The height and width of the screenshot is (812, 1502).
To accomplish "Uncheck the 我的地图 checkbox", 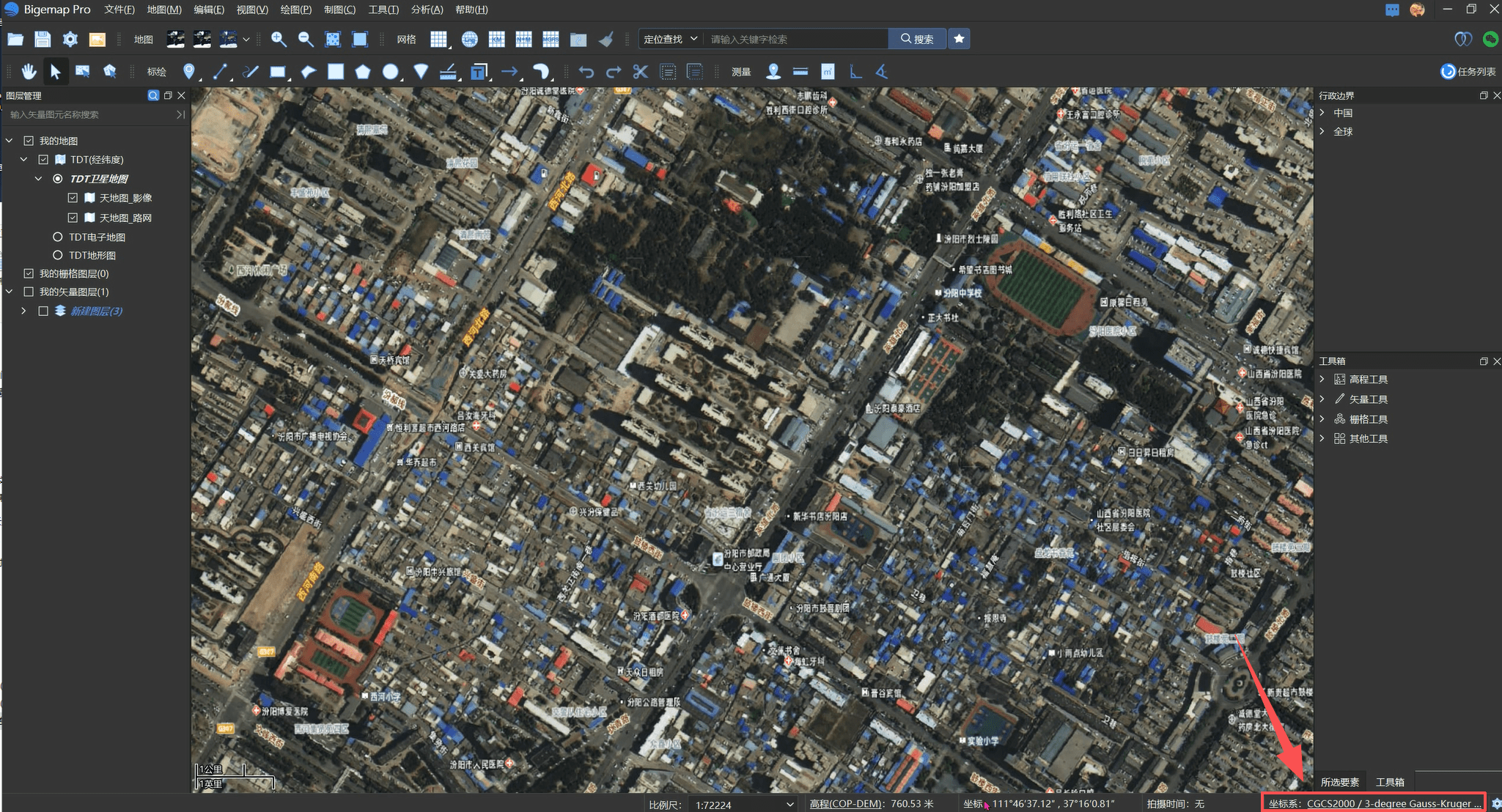I will pos(29,141).
